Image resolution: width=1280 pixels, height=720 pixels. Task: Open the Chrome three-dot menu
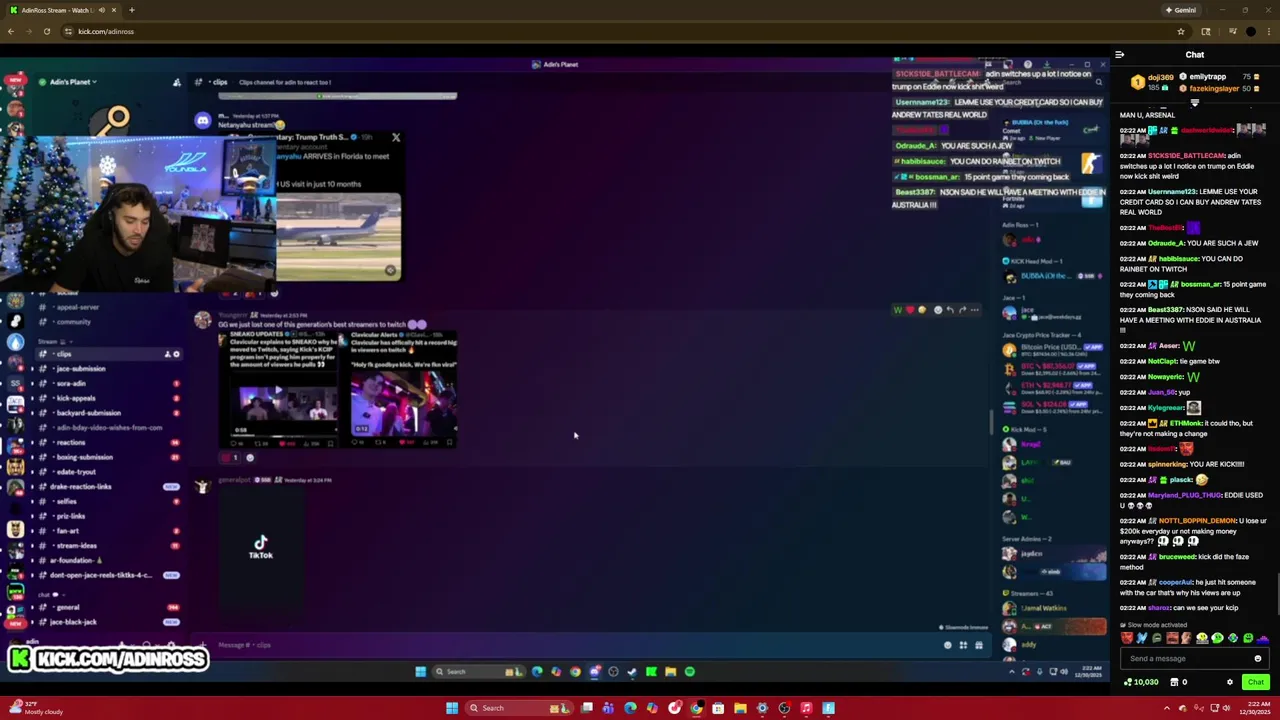(1269, 31)
